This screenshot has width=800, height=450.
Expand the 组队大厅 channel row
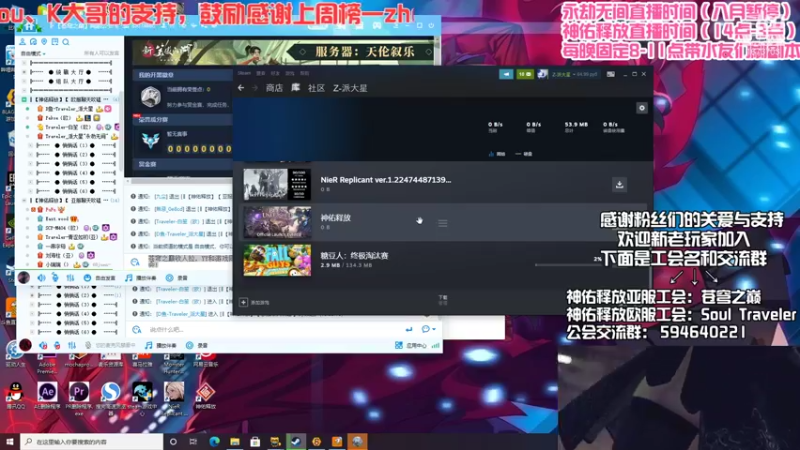pyautogui.click(x=24, y=81)
